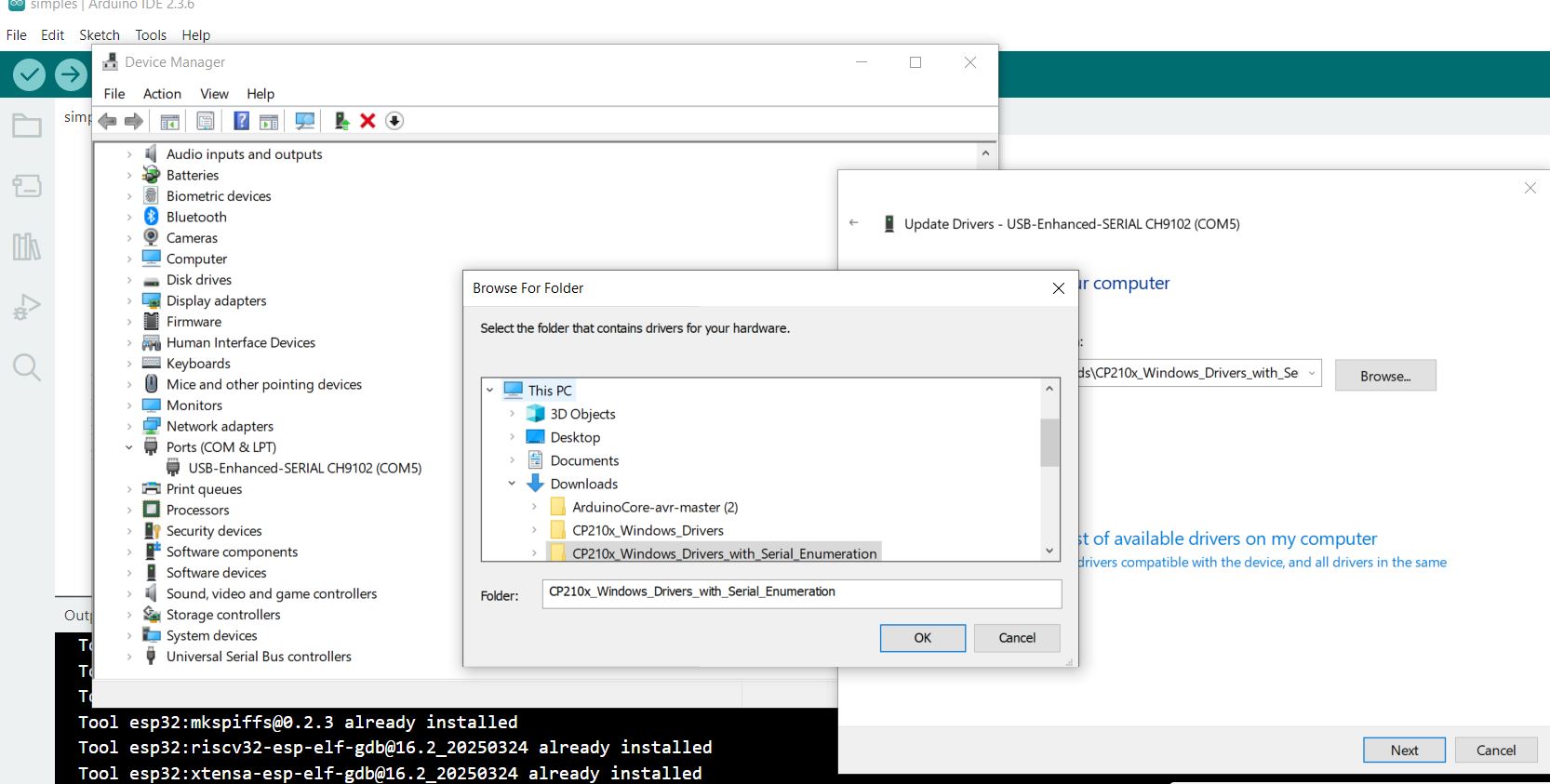Screen dimensions: 1550x784
Task: Click Cancel in the Update Drivers wizard
Action: coord(1496,751)
